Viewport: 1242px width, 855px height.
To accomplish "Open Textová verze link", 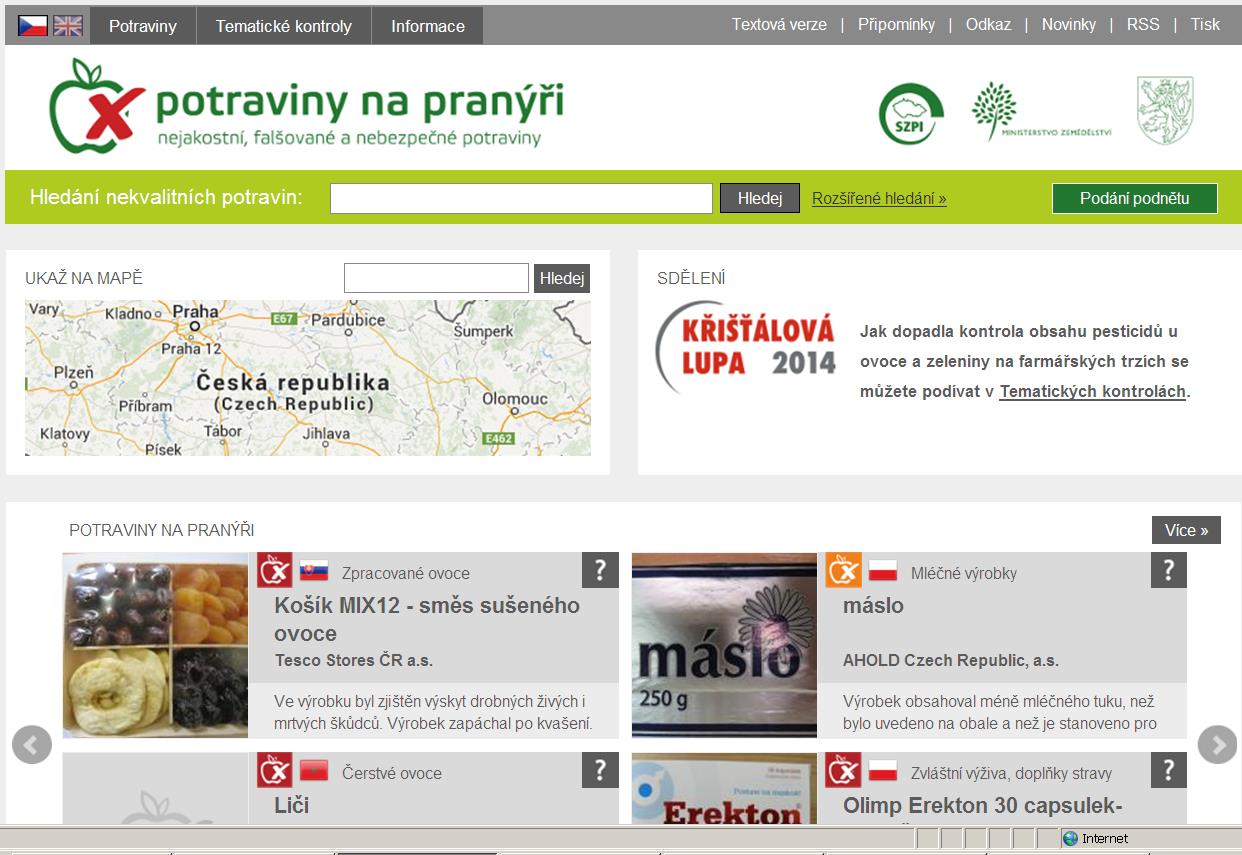I will pos(779,25).
